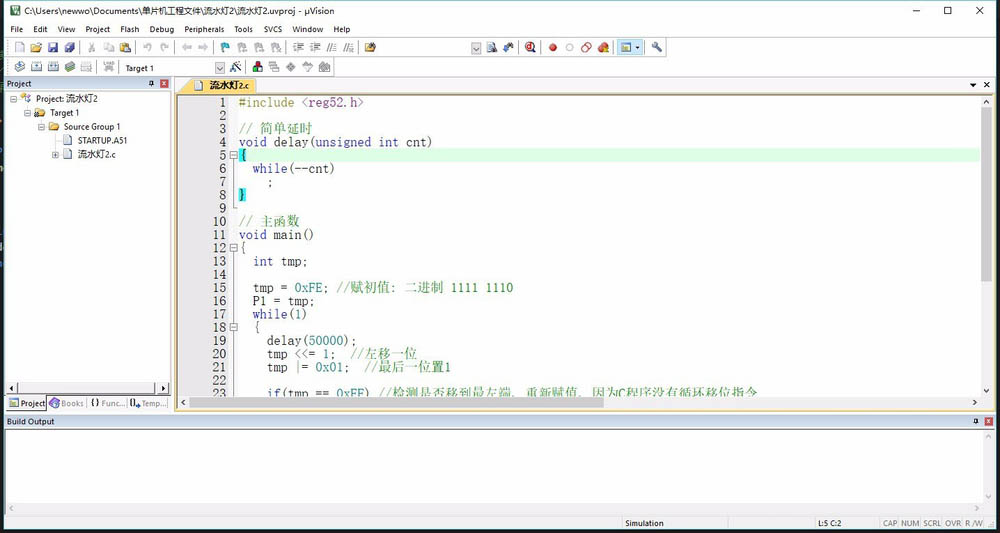This screenshot has width=1000, height=533.
Task: Insert breakpoint red dot icon
Action: tap(553, 47)
